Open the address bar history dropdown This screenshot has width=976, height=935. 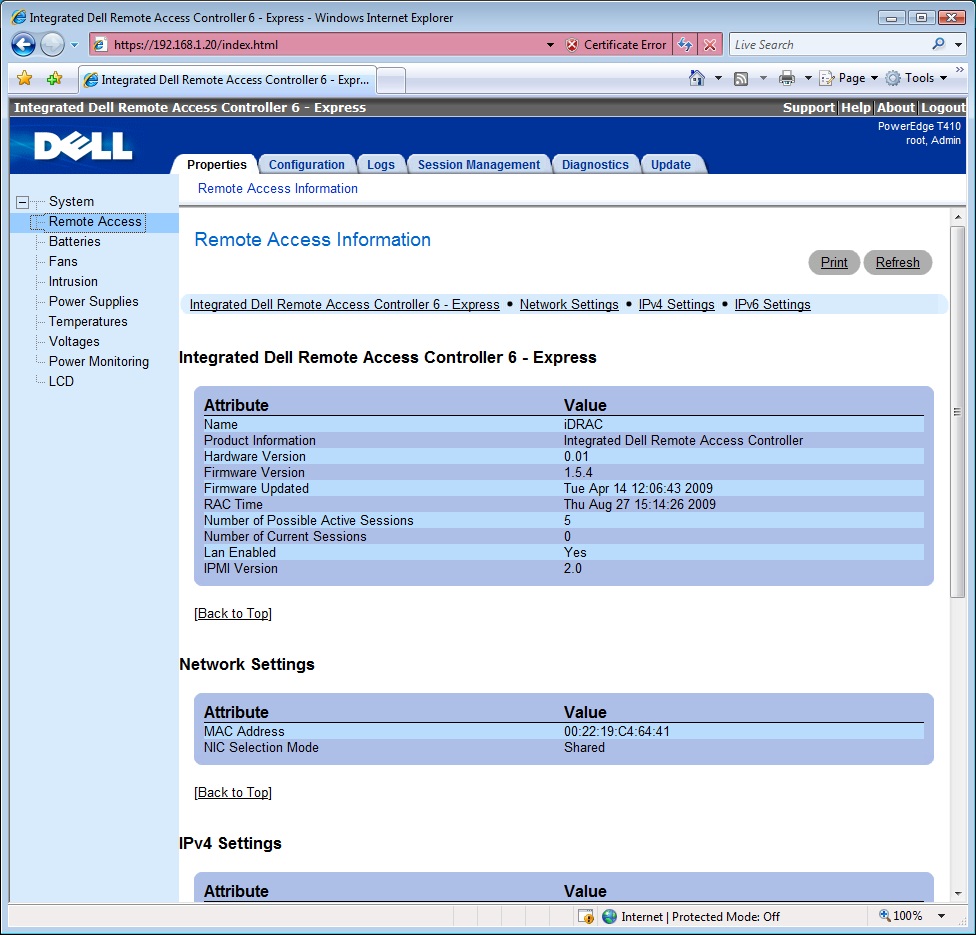click(x=550, y=45)
